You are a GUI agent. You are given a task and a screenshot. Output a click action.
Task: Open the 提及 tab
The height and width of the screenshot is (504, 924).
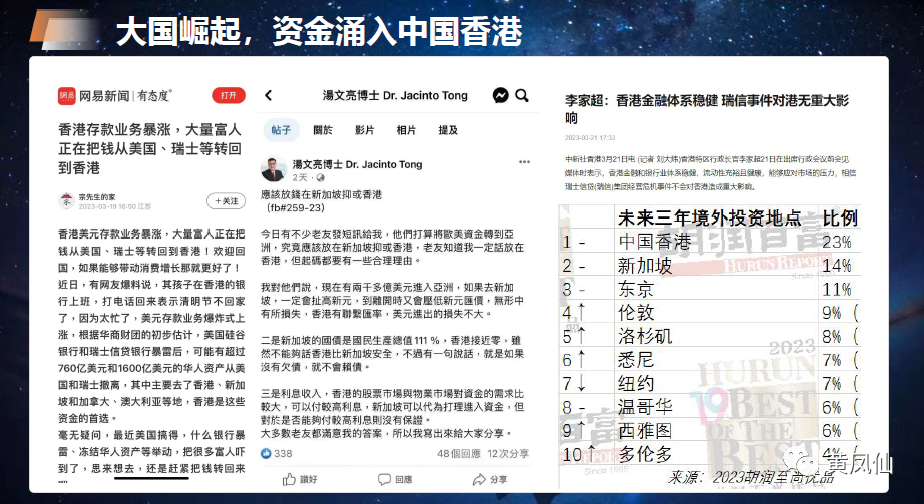point(448,130)
